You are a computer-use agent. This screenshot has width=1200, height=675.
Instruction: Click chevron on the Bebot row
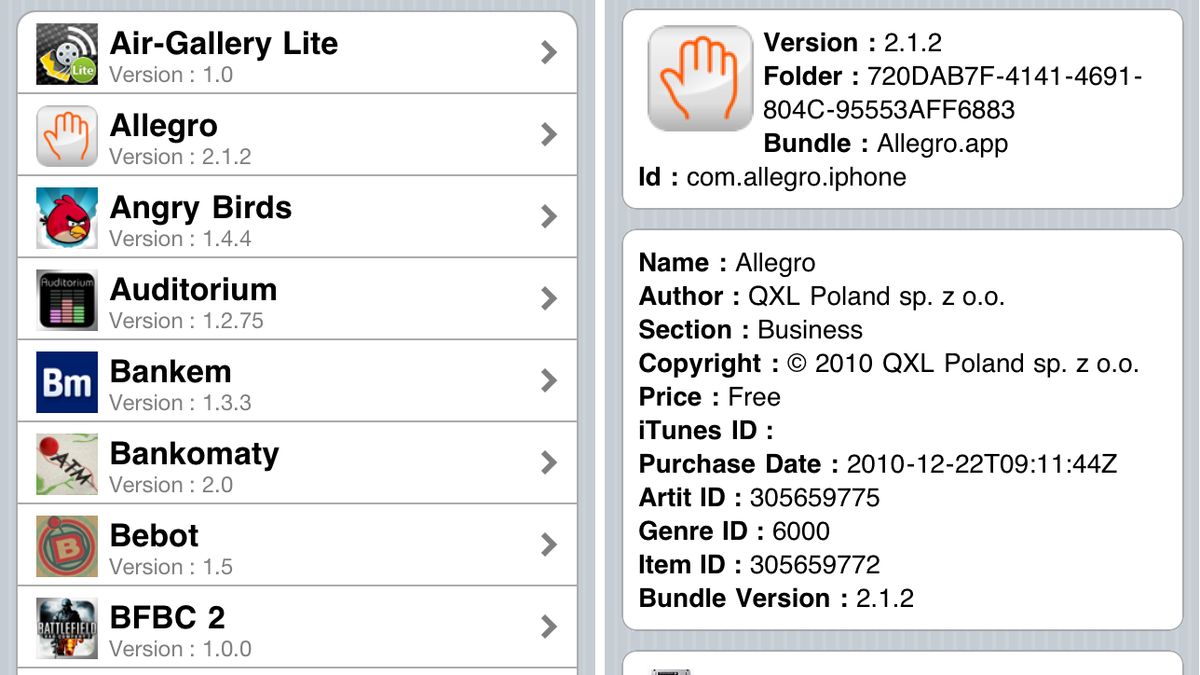(548, 545)
